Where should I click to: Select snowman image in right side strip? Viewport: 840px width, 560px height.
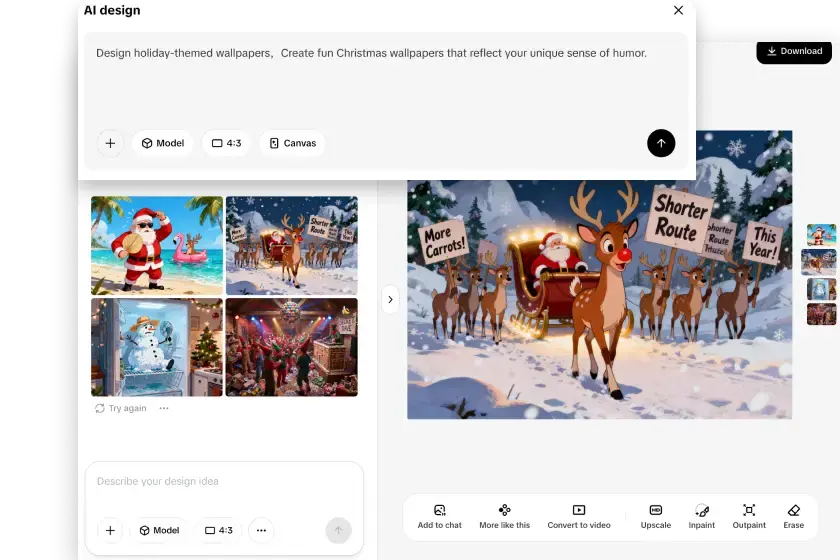821,289
